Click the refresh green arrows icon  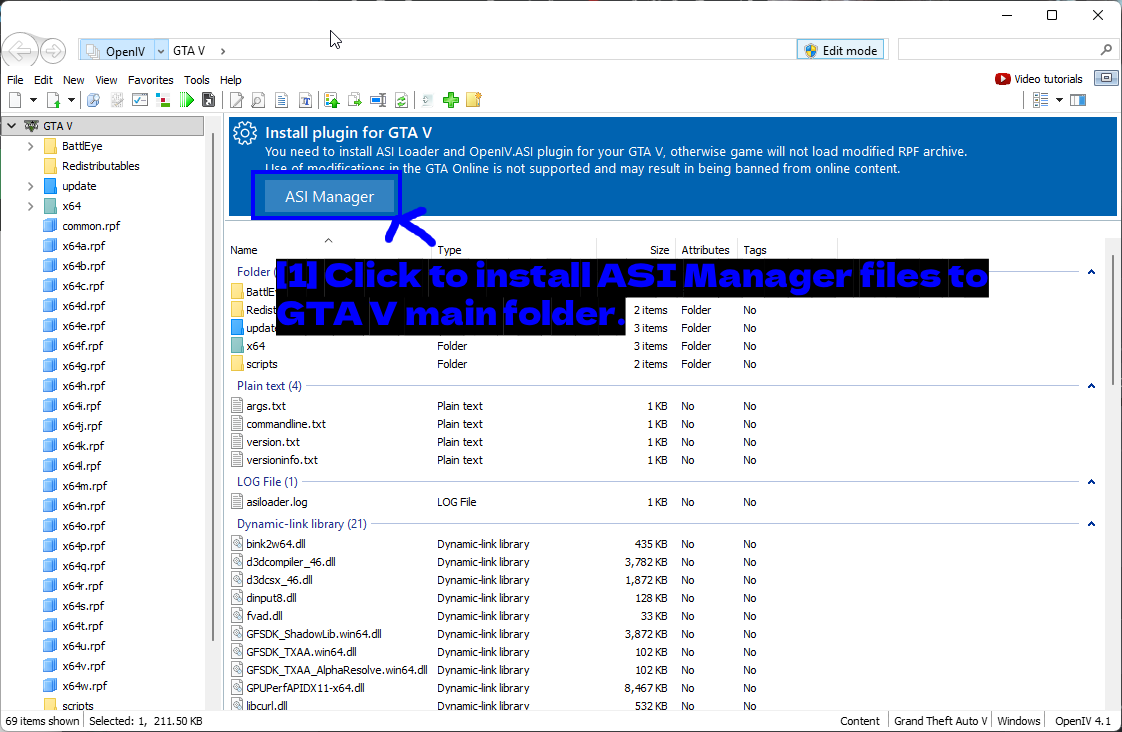(401, 100)
